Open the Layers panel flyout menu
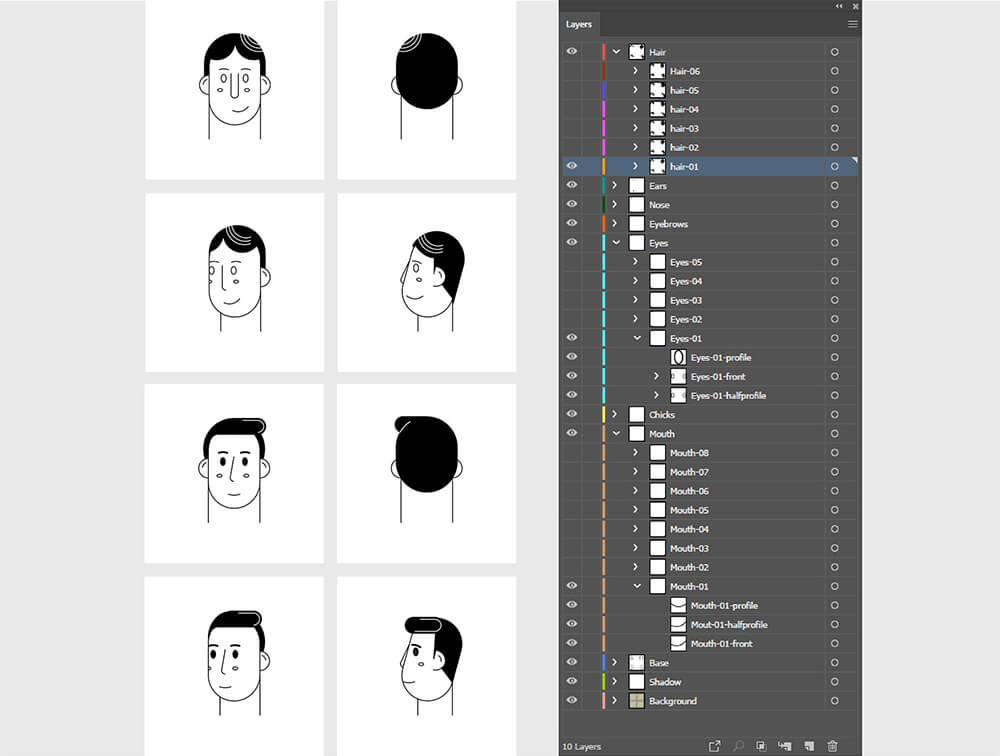The image size is (1000, 756). 852,23
